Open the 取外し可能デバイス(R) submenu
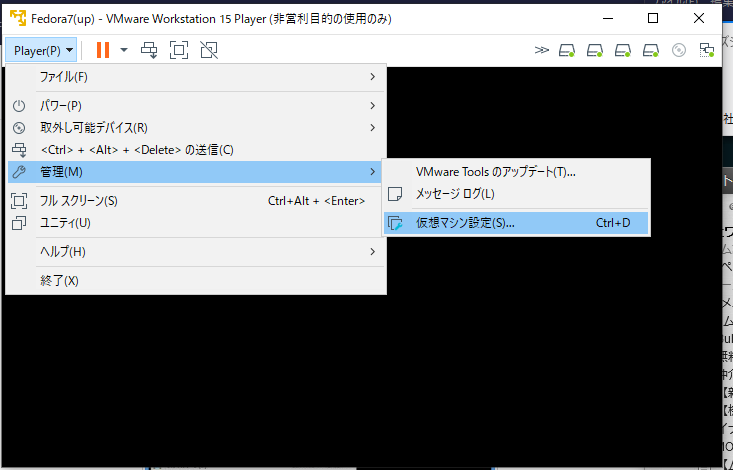The image size is (733, 470). click(x=196, y=128)
